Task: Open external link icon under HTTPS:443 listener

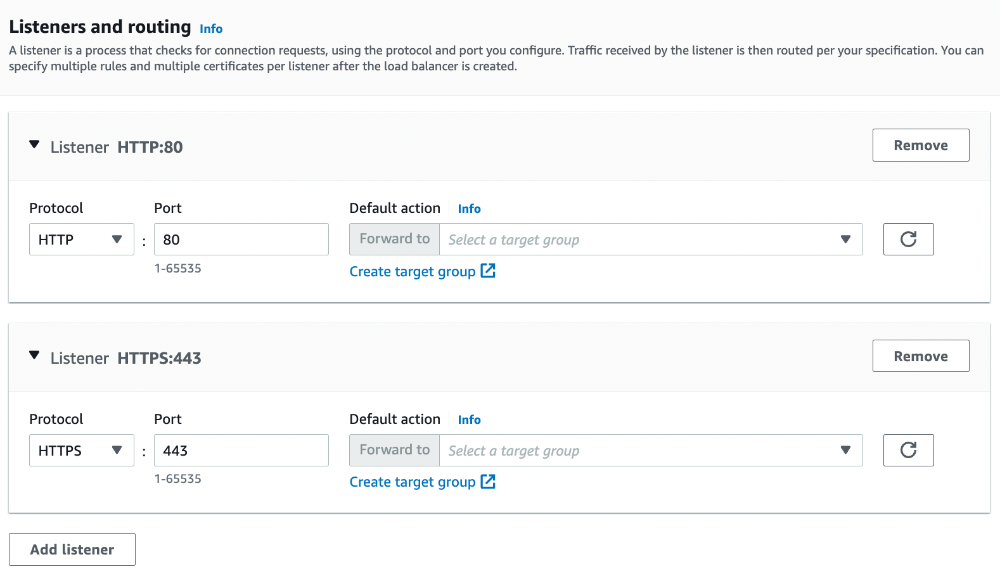Action: [488, 481]
